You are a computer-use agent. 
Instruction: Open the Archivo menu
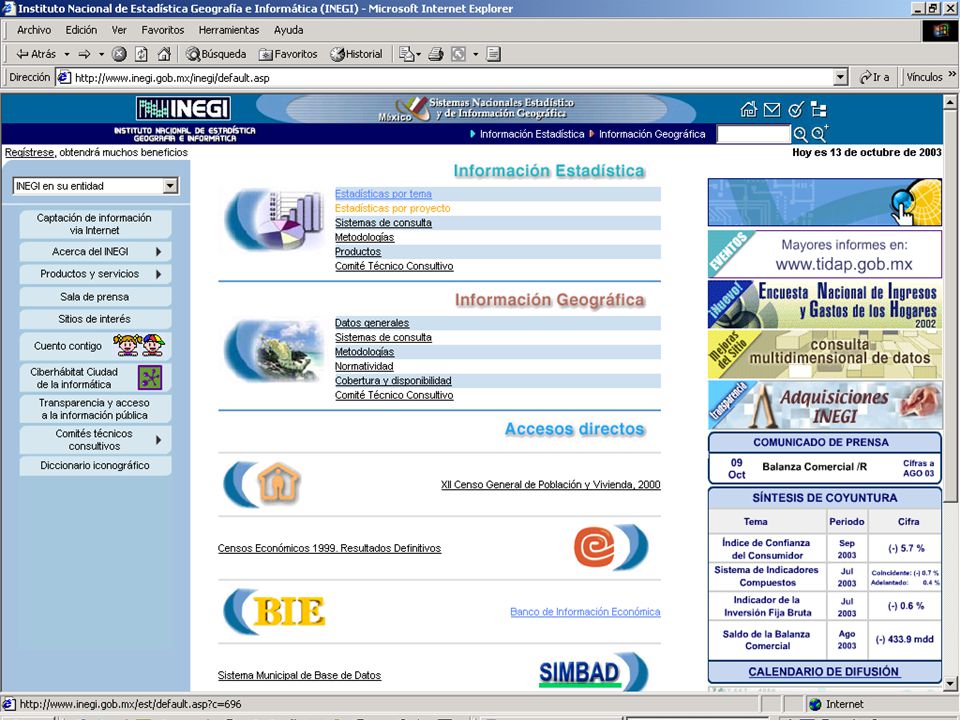pyautogui.click(x=34, y=30)
